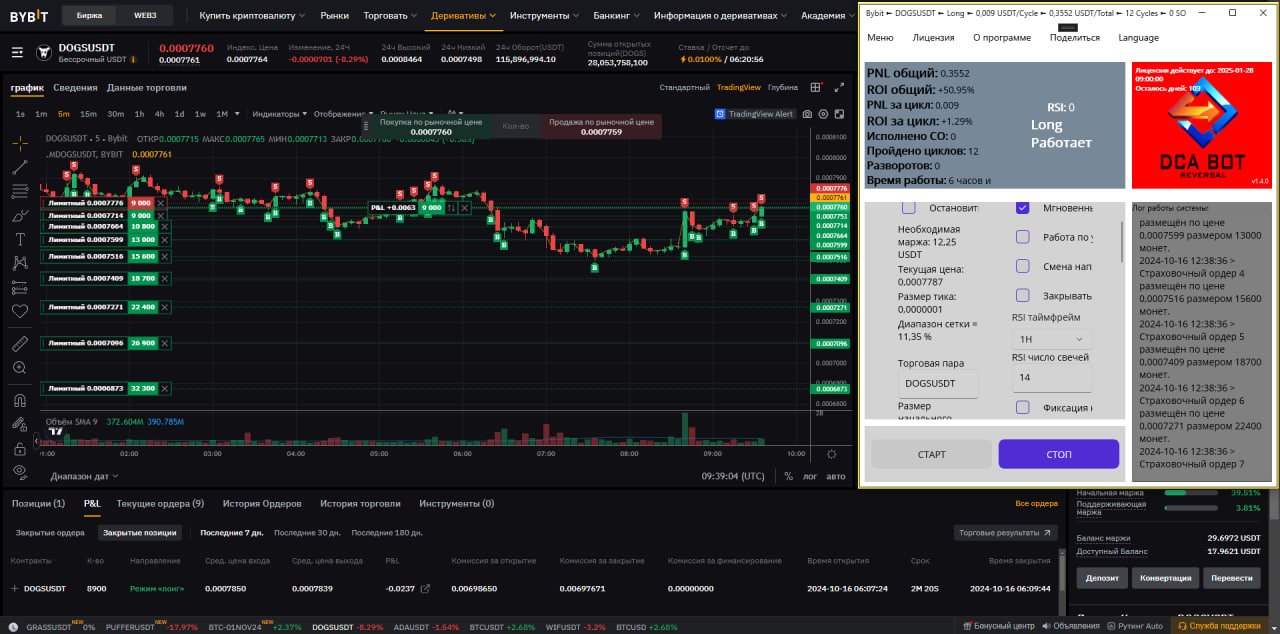Select the text annotation tool
Image resolution: width=1280 pixels, height=634 pixels.
[x=20, y=239]
